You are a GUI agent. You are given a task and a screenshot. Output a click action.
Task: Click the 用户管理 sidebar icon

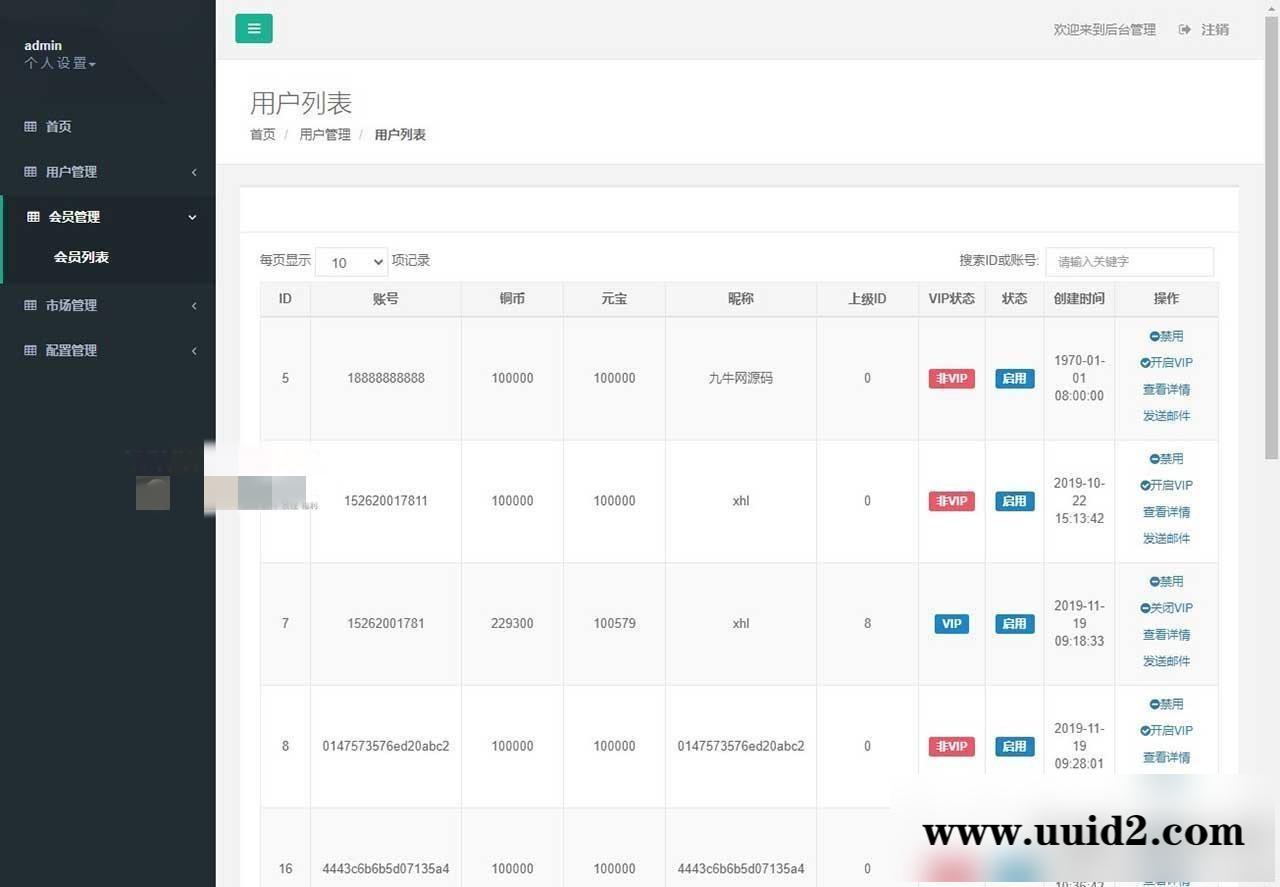point(33,171)
